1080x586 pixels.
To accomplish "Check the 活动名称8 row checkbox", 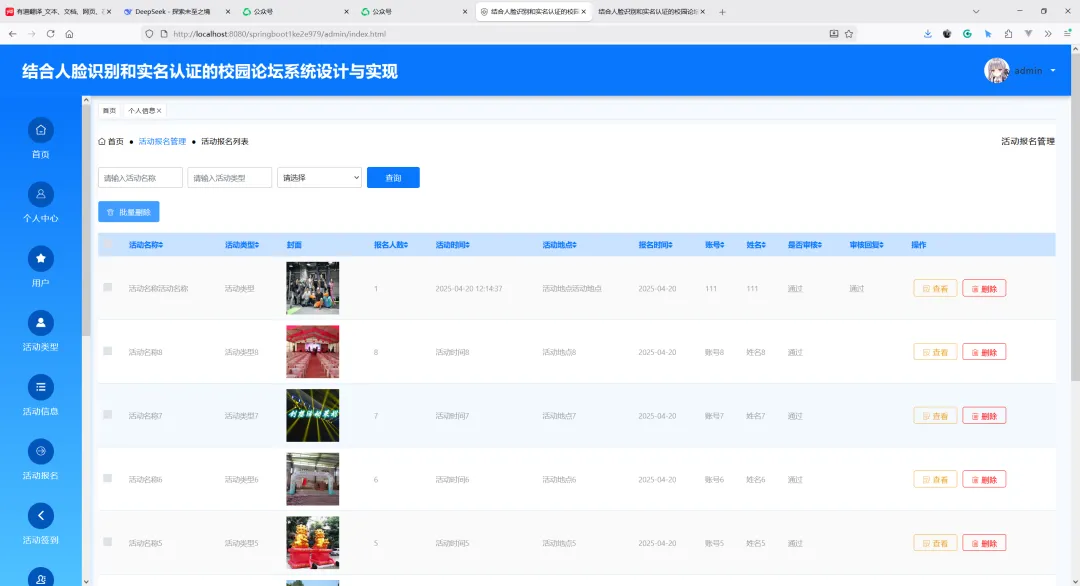I will [x=107, y=351].
